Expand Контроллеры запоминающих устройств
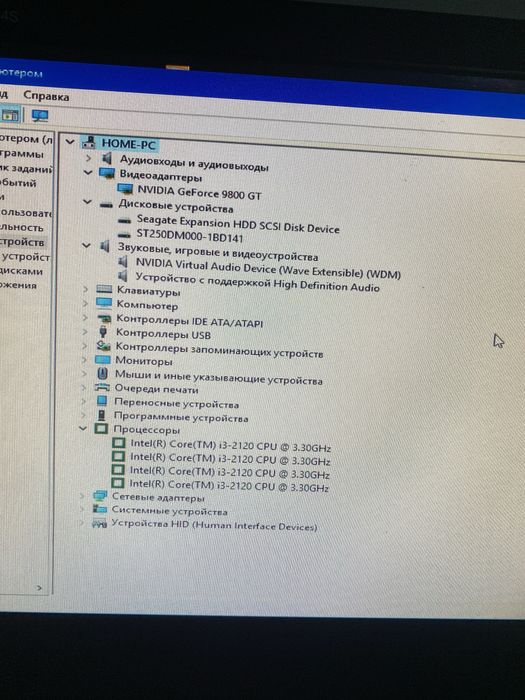 click(85, 346)
